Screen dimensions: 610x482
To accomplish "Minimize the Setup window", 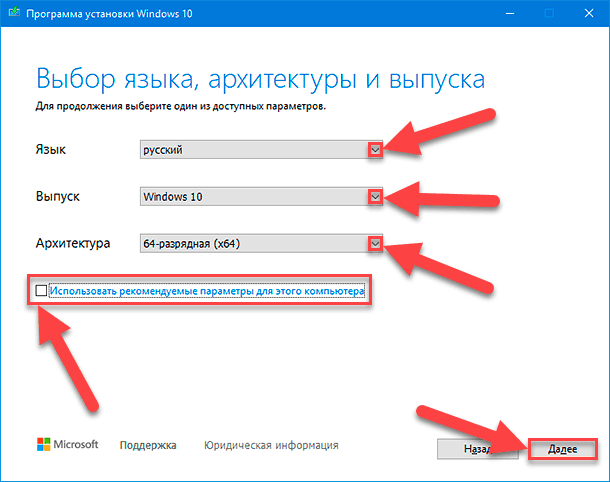I will tap(510, 14).
